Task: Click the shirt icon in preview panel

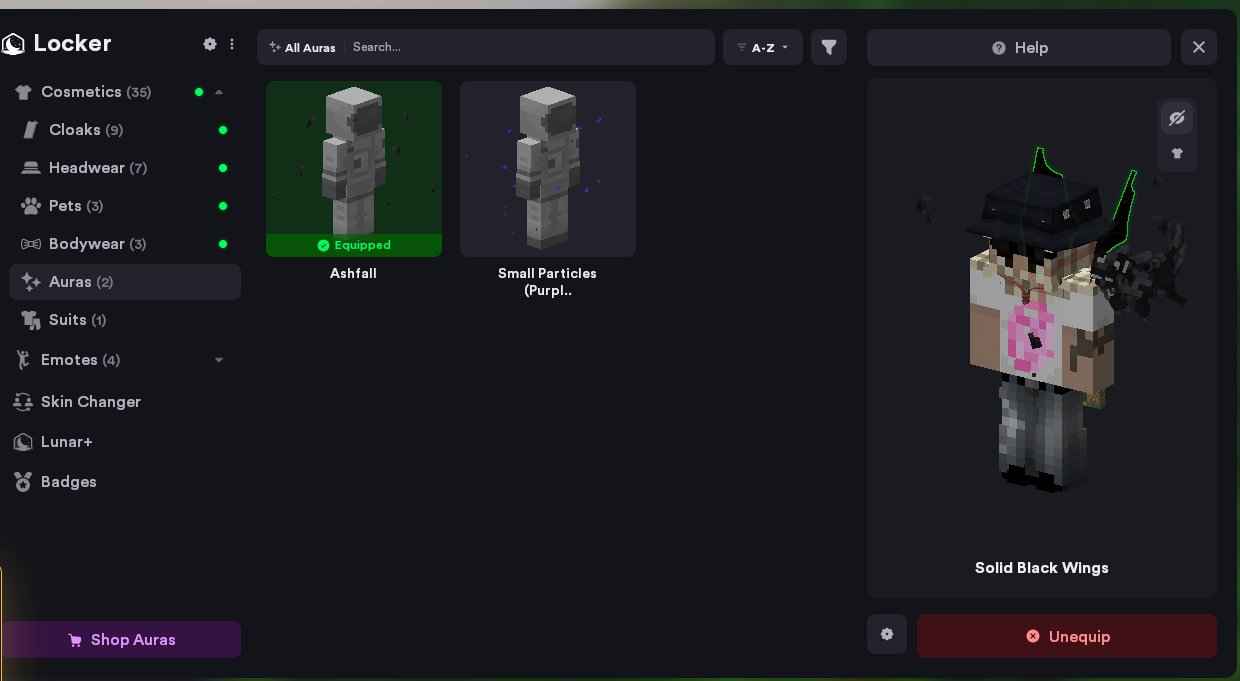Action: pyautogui.click(x=1177, y=154)
